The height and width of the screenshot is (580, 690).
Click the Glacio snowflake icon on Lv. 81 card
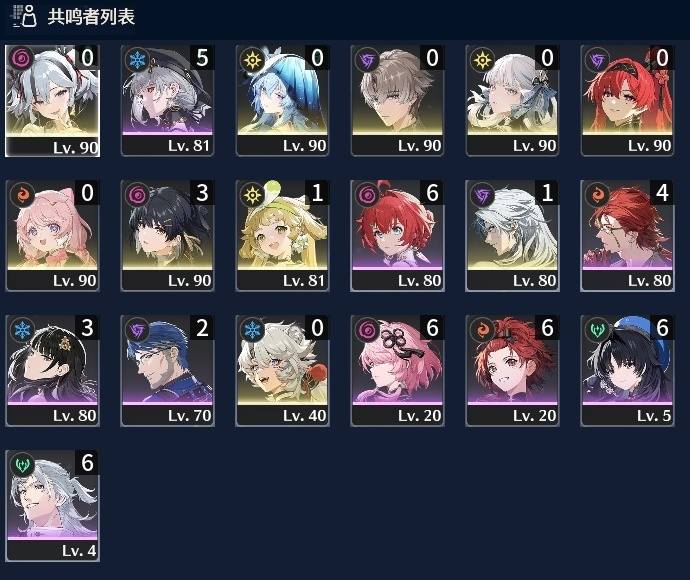[137, 59]
